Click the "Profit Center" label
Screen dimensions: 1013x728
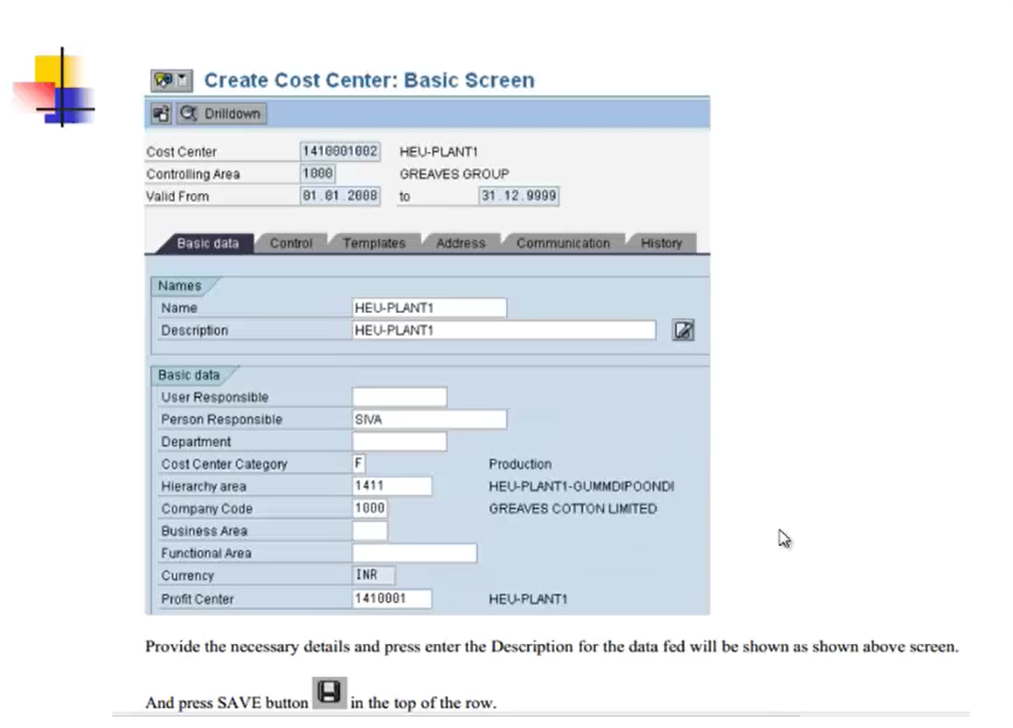[x=198, y=599]
